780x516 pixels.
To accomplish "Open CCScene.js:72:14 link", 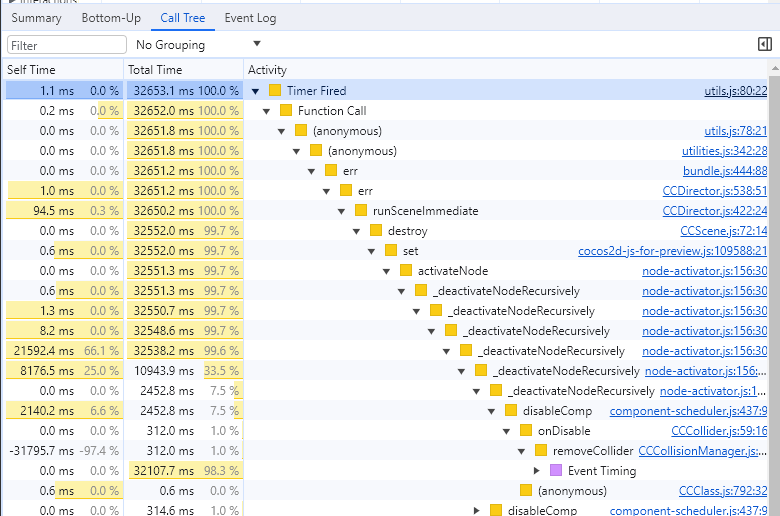I will tap(723, 230).
